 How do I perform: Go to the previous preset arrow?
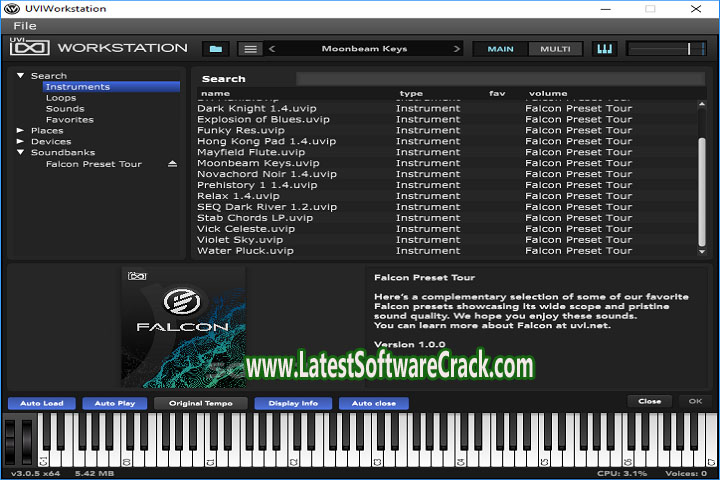[273, 48]
